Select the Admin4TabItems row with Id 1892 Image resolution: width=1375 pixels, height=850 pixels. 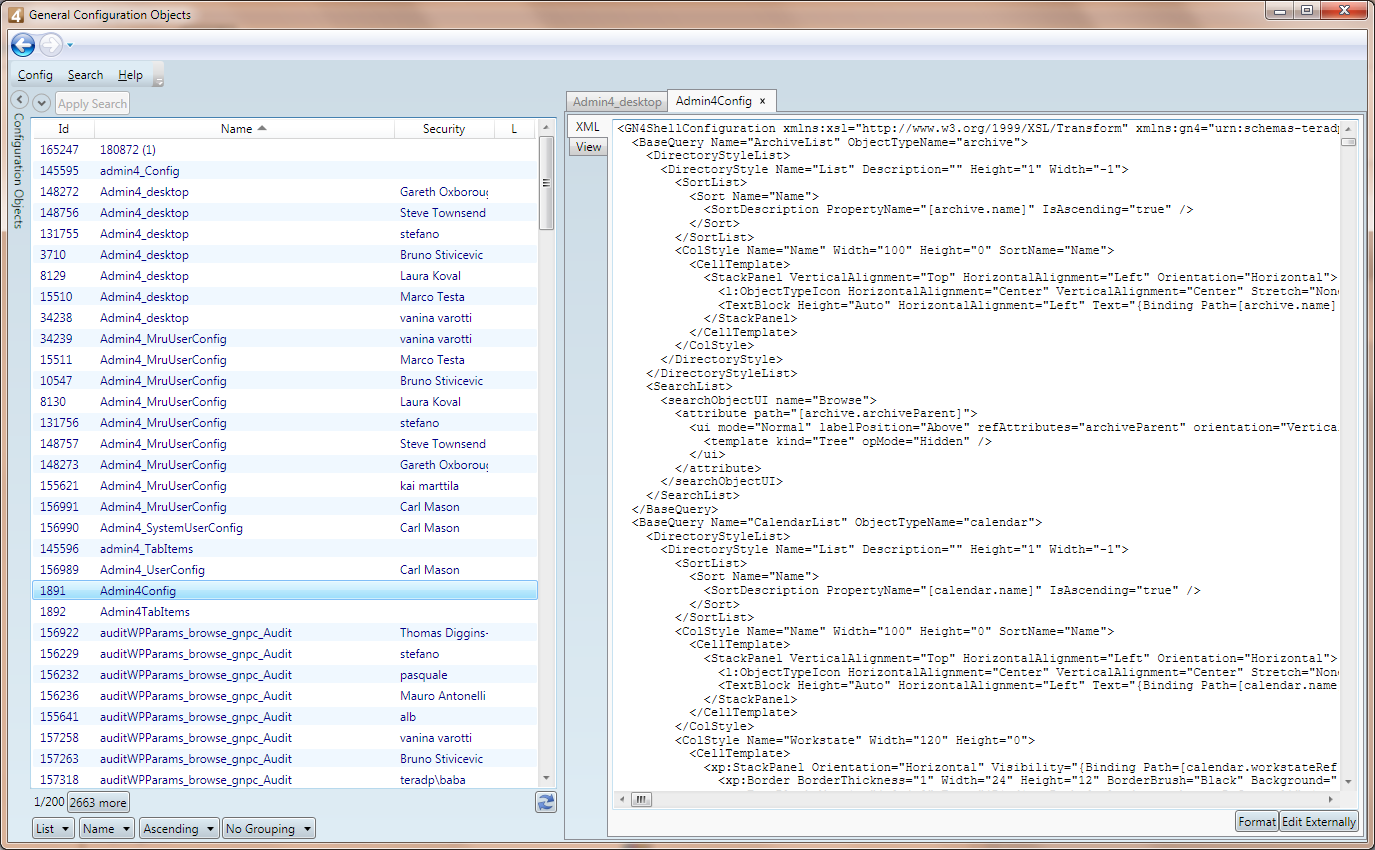[285, 612]
